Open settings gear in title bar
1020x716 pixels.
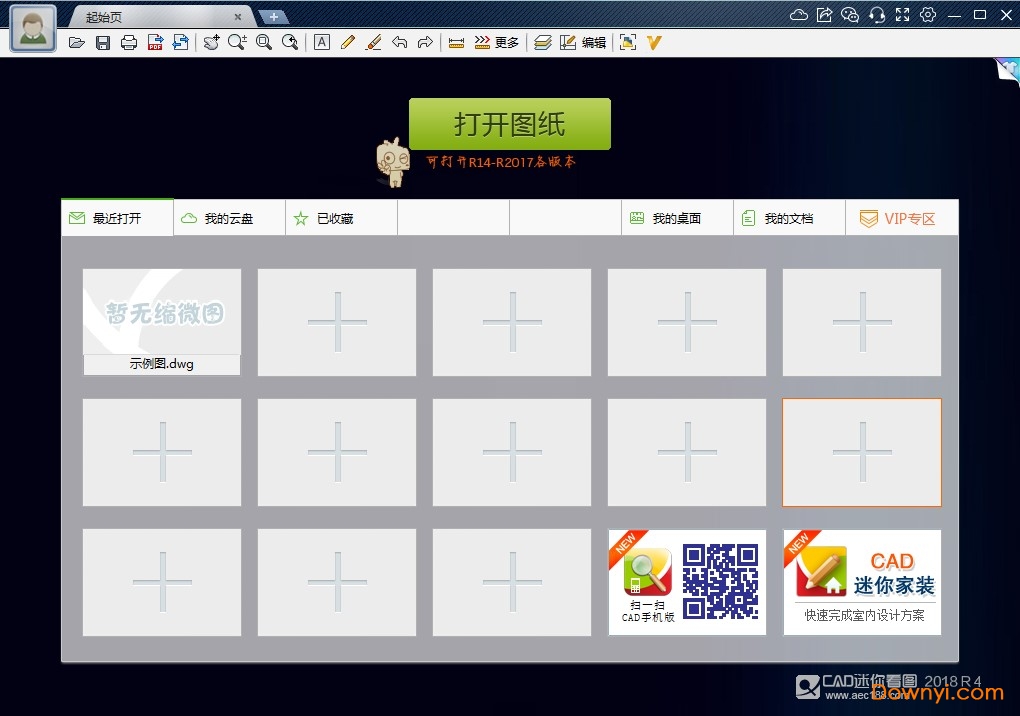928,15
